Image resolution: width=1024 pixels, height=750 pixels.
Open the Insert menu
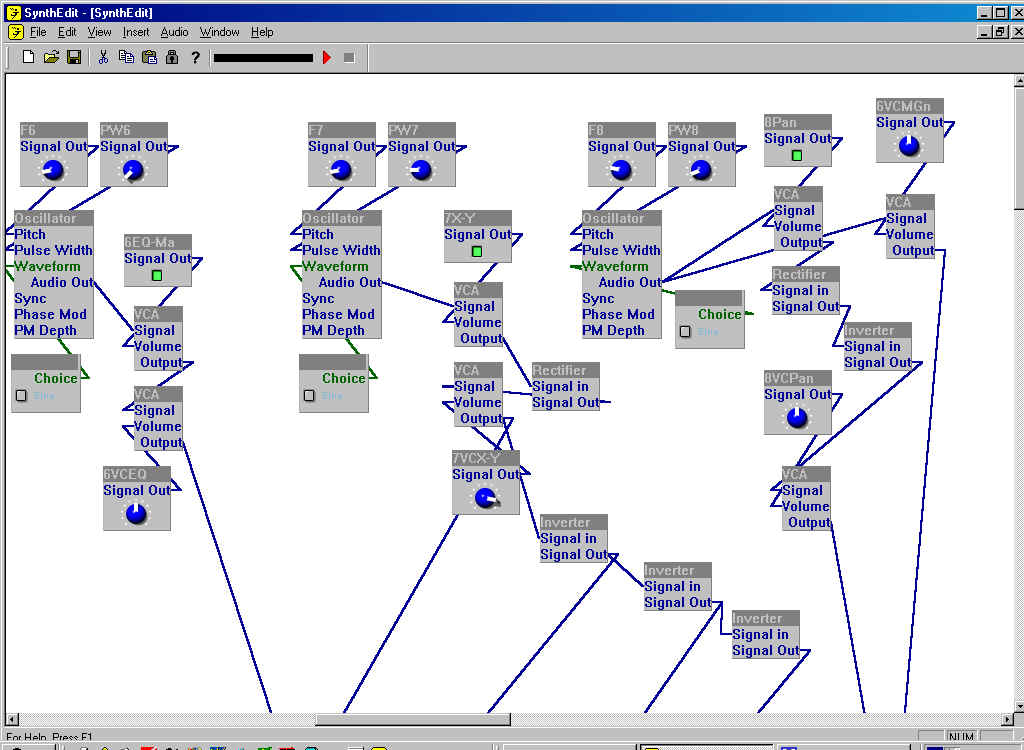click(136, 32)
